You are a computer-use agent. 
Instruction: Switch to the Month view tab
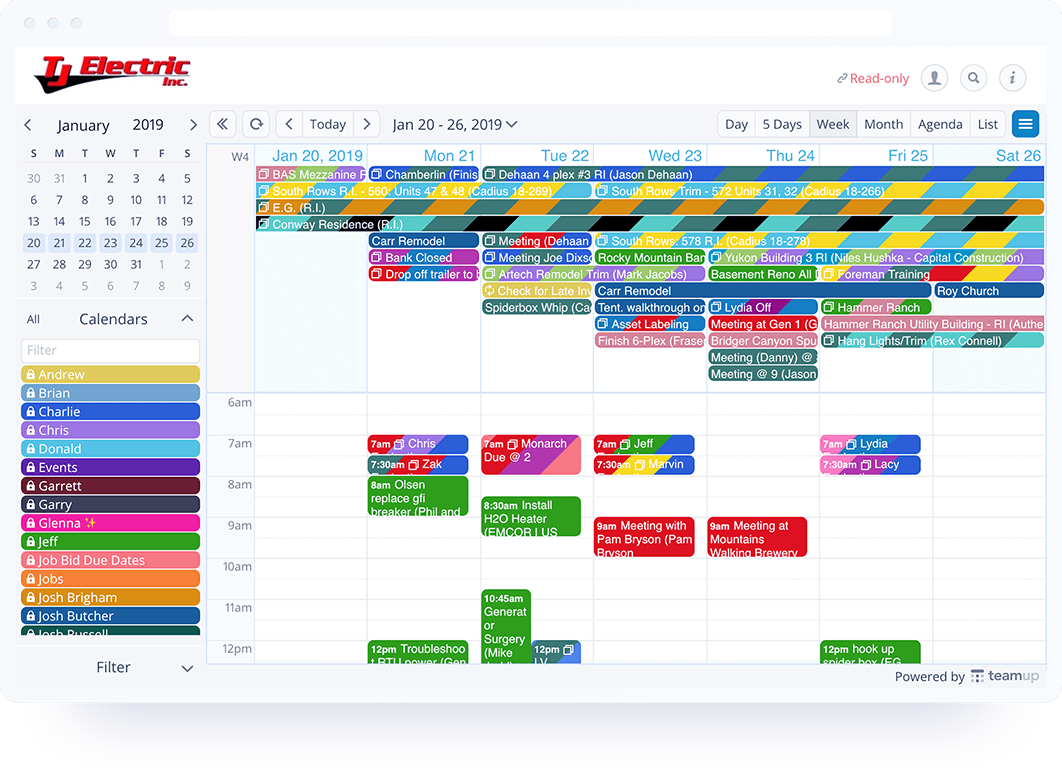pyautogui.click(x=883, y=124)
